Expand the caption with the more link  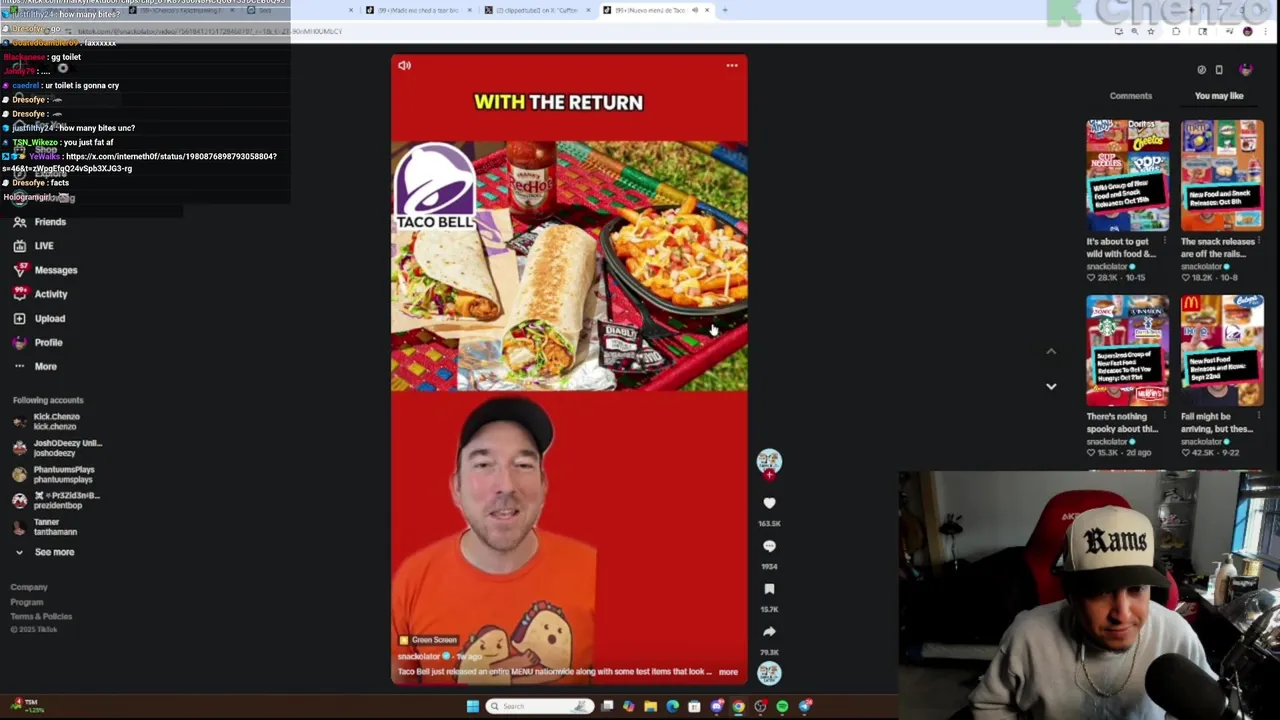[x=728, y=672]
